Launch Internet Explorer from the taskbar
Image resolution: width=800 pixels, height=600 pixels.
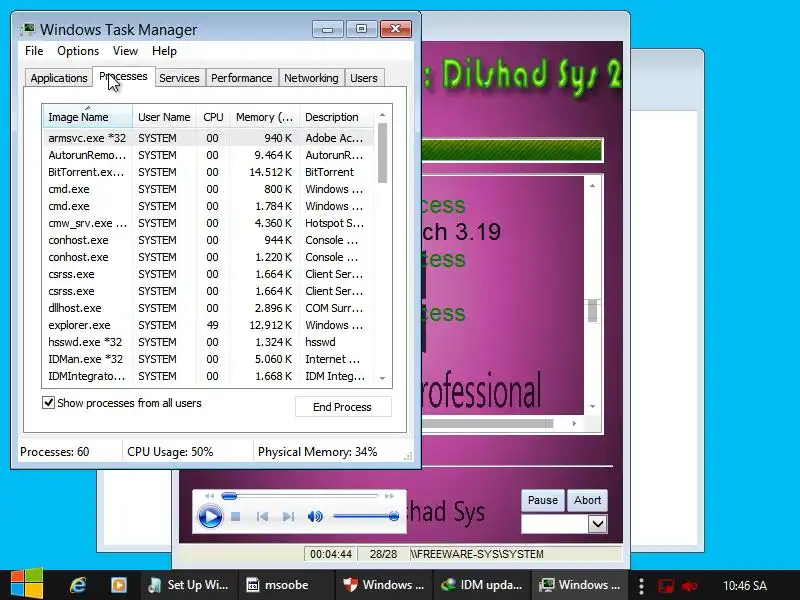[78, 585]
